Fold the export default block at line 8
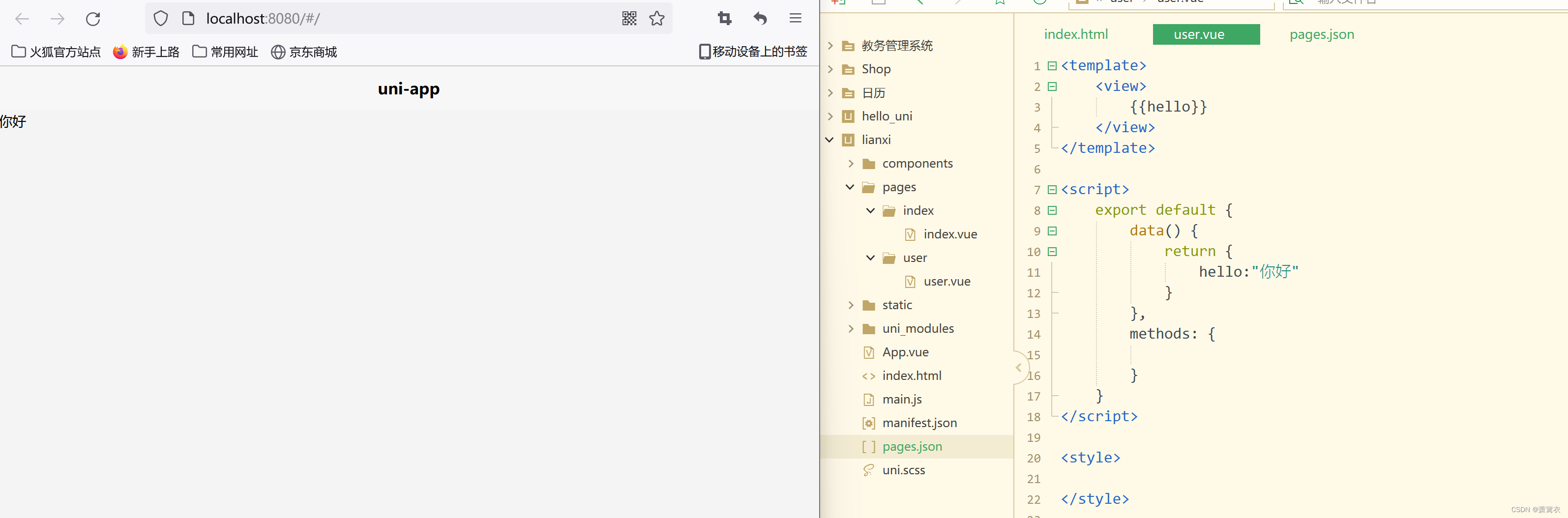Screen dimensions: 1568x518 (1052, 211)
